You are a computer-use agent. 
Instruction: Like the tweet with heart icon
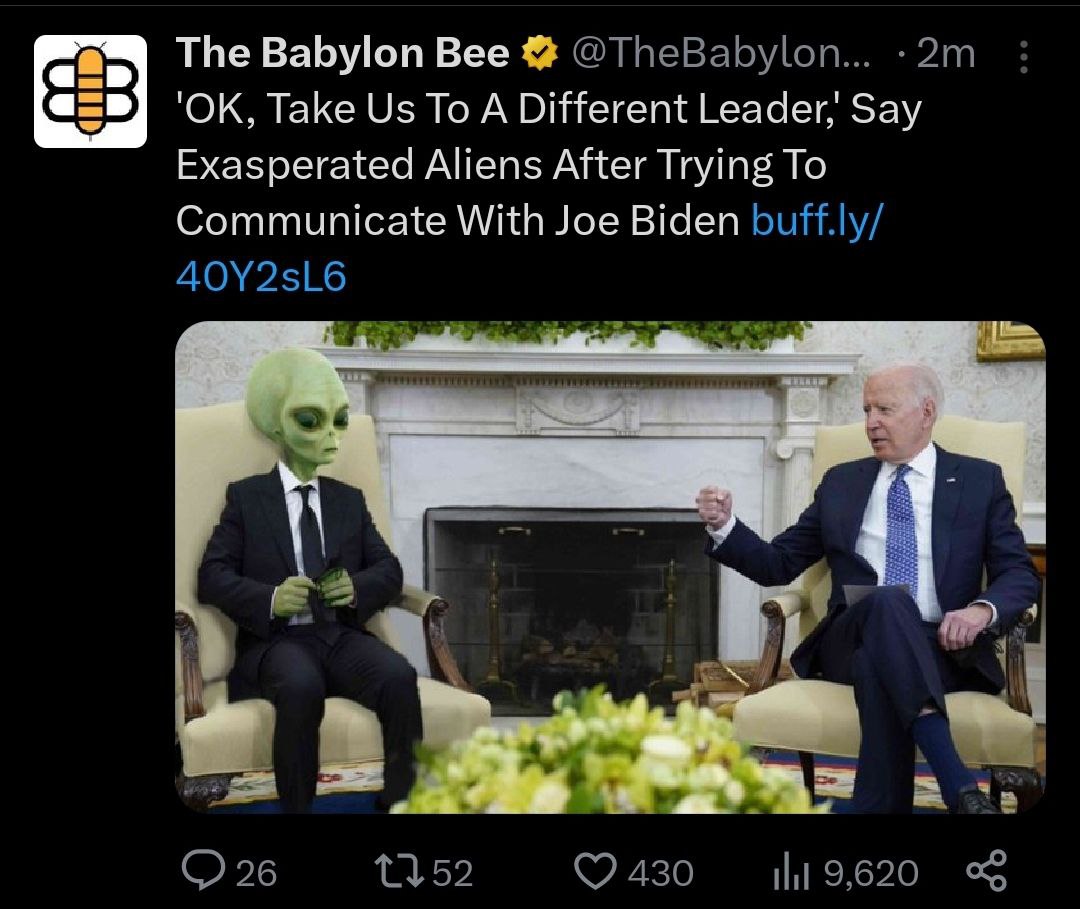click(595, 871)
